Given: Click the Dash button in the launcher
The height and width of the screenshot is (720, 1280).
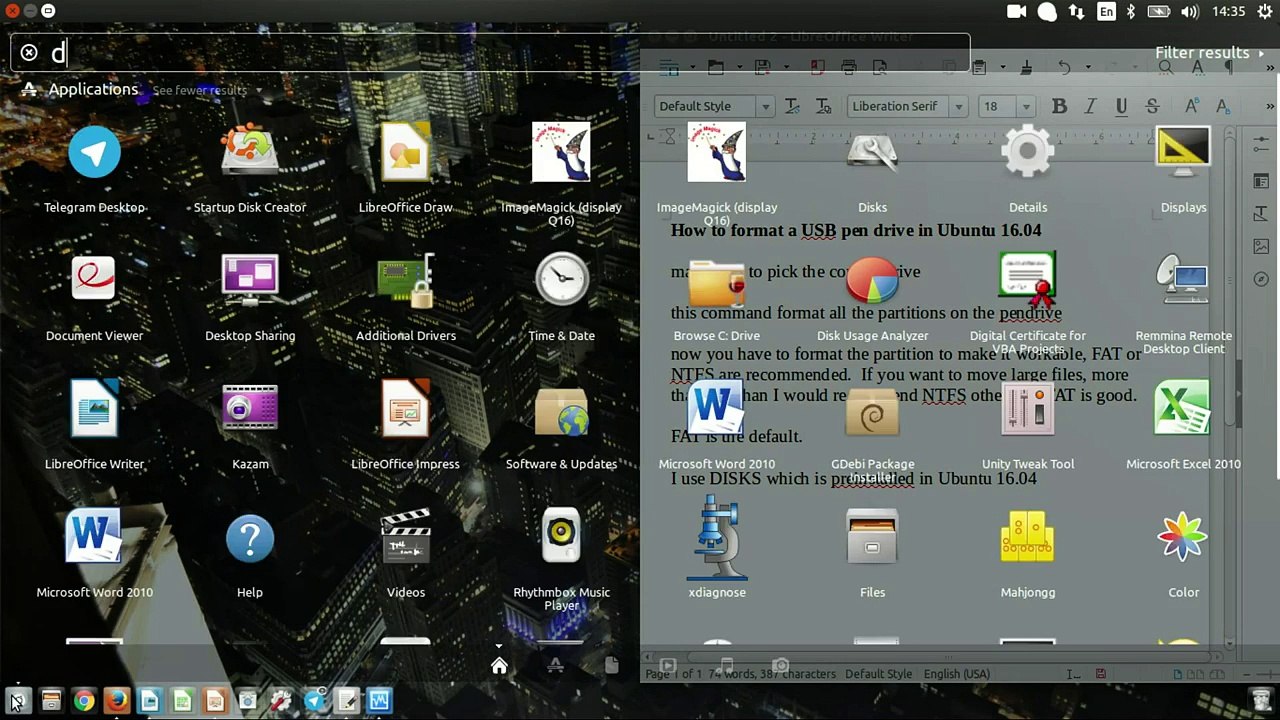Looking at the screenshot, I should click(18, 701).
